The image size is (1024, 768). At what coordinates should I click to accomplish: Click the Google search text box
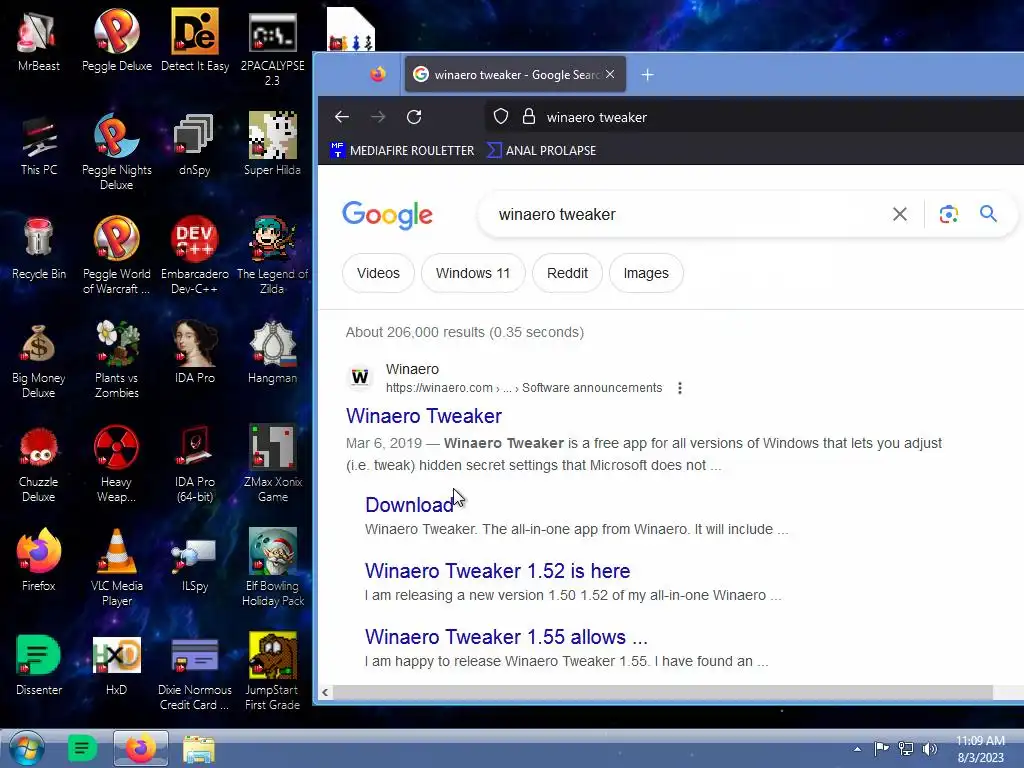coord(686,214)
